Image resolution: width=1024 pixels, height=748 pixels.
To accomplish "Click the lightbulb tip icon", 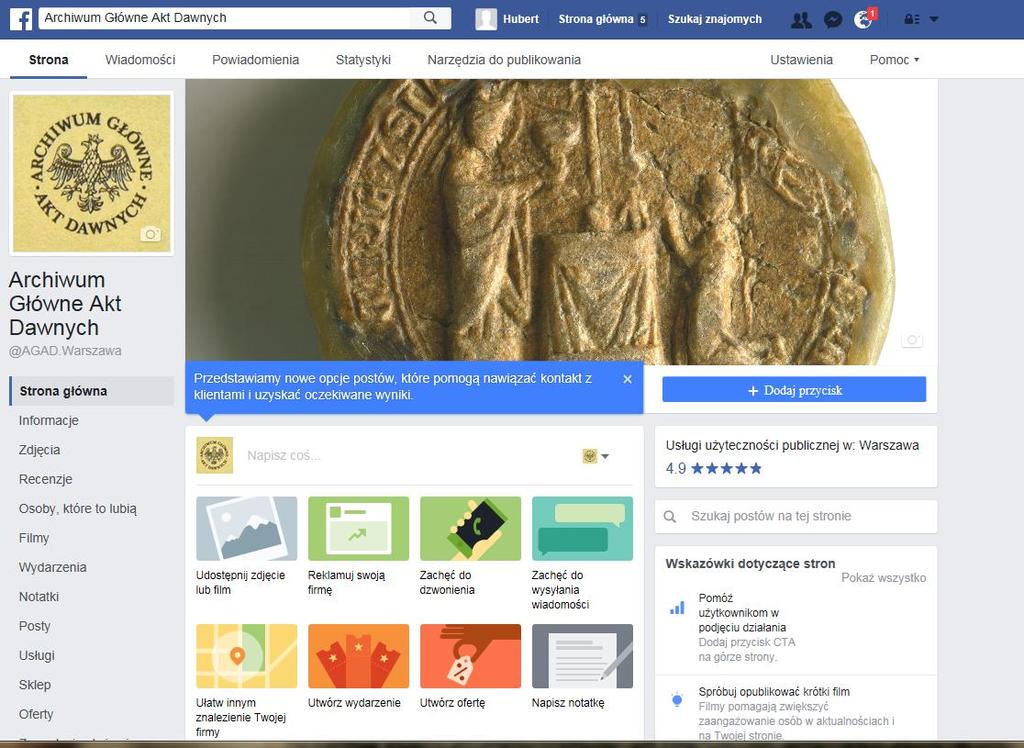I will tap(677, 700).
